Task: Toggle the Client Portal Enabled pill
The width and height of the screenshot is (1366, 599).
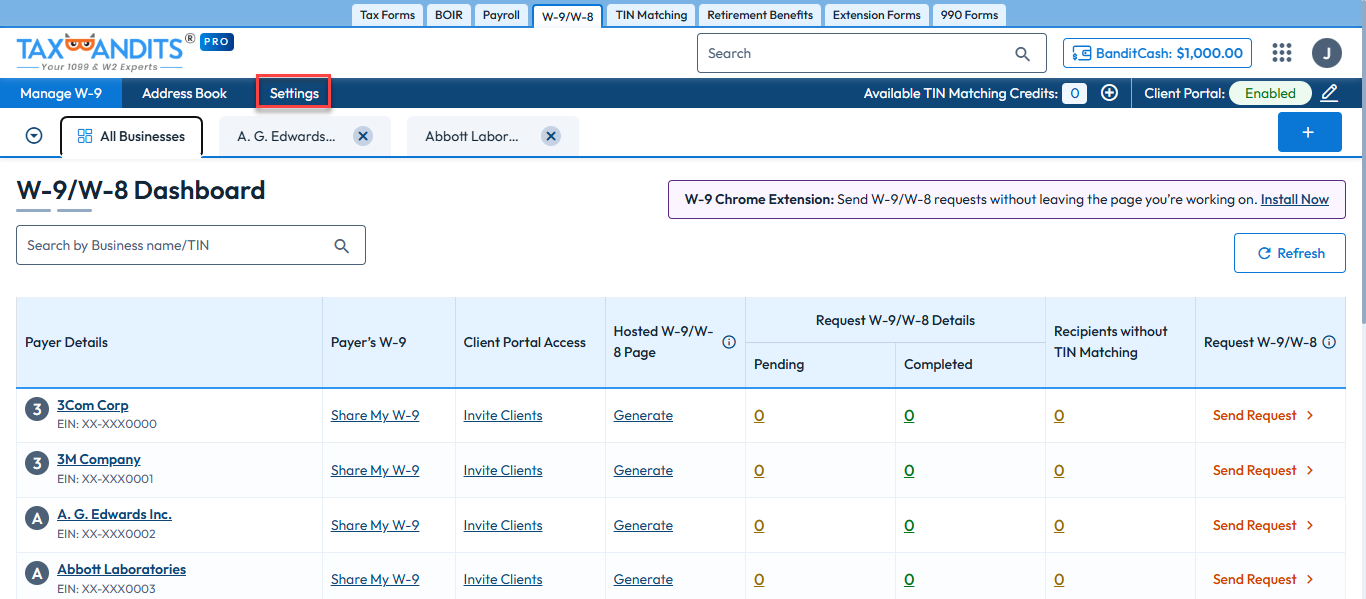Action: (1270, 93)
